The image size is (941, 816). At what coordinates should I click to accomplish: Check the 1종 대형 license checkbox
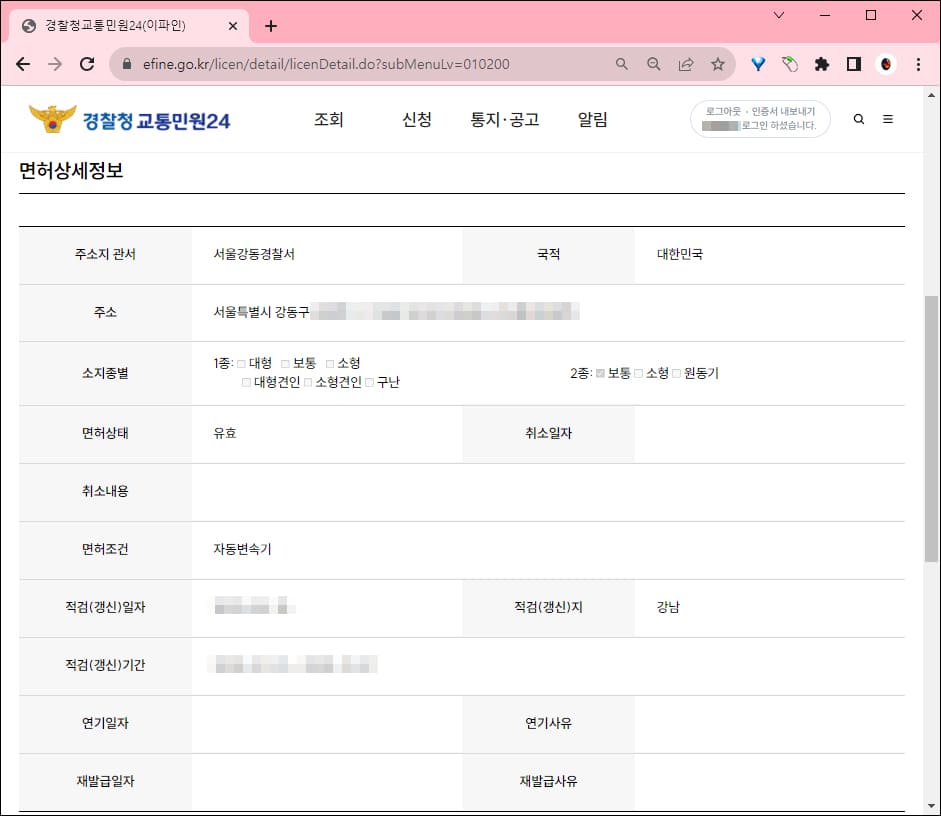[241, 363]
